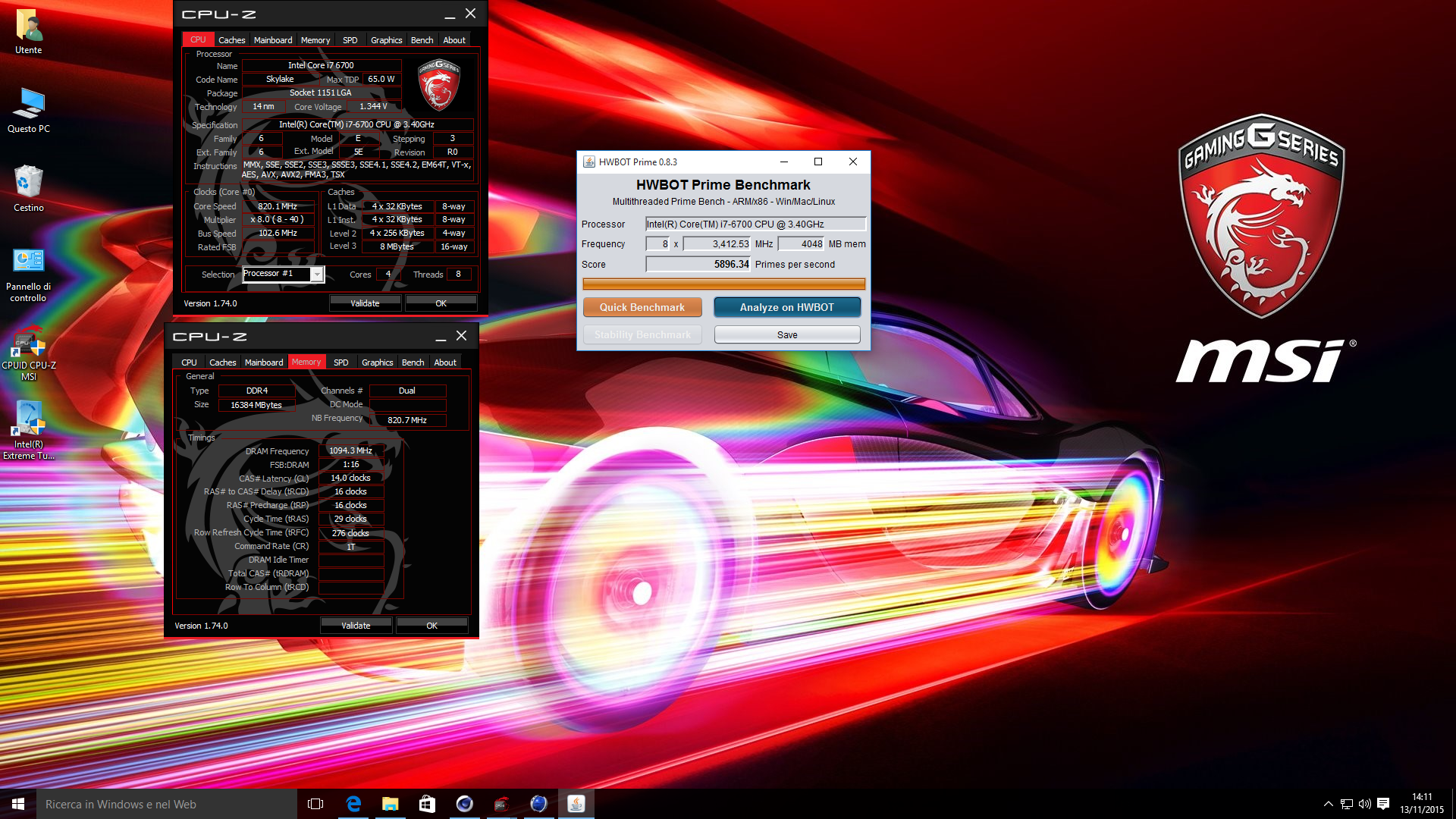The image size is (1456, 819).
Task: Click the HWBOT Prime window title icon
Action: [x=588, y=162]
